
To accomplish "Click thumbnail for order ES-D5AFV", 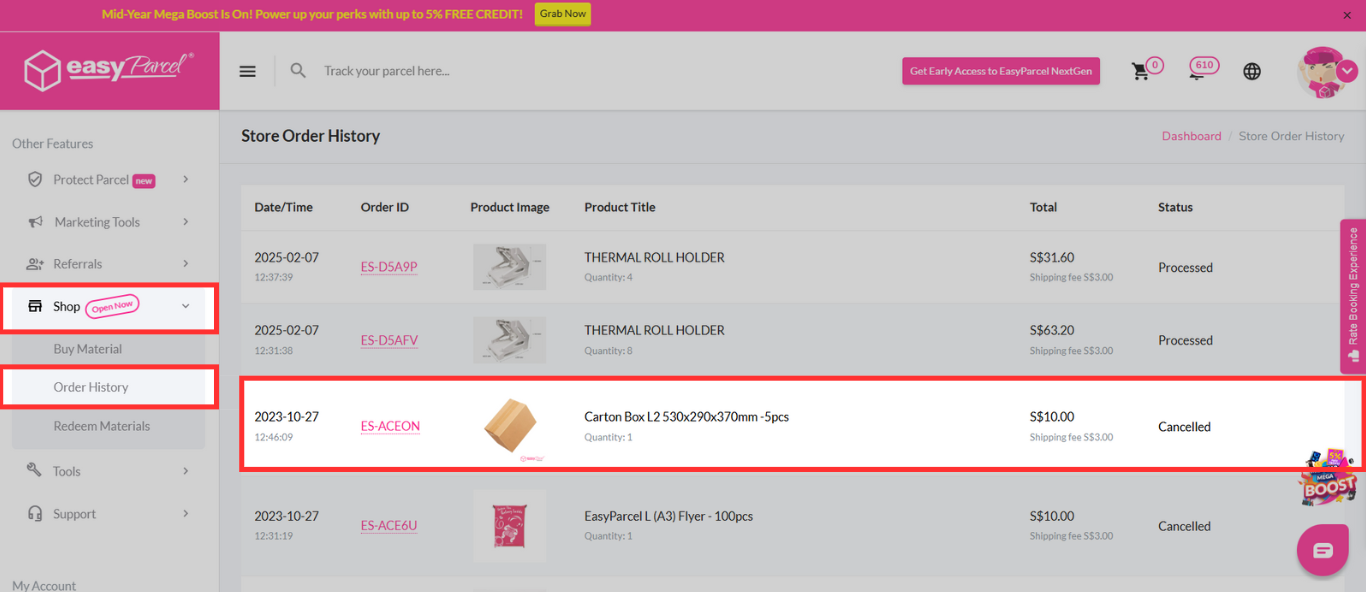I will pos(510,340).
